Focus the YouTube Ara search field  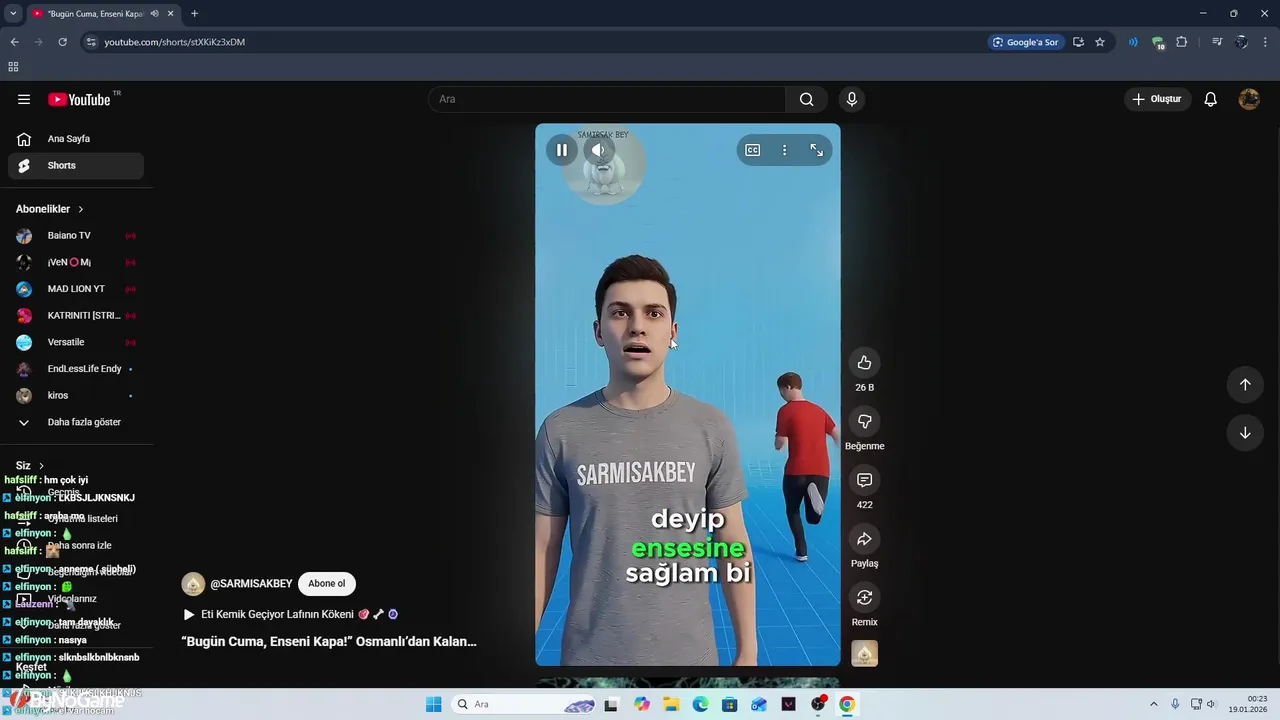(x=607, y=99)
